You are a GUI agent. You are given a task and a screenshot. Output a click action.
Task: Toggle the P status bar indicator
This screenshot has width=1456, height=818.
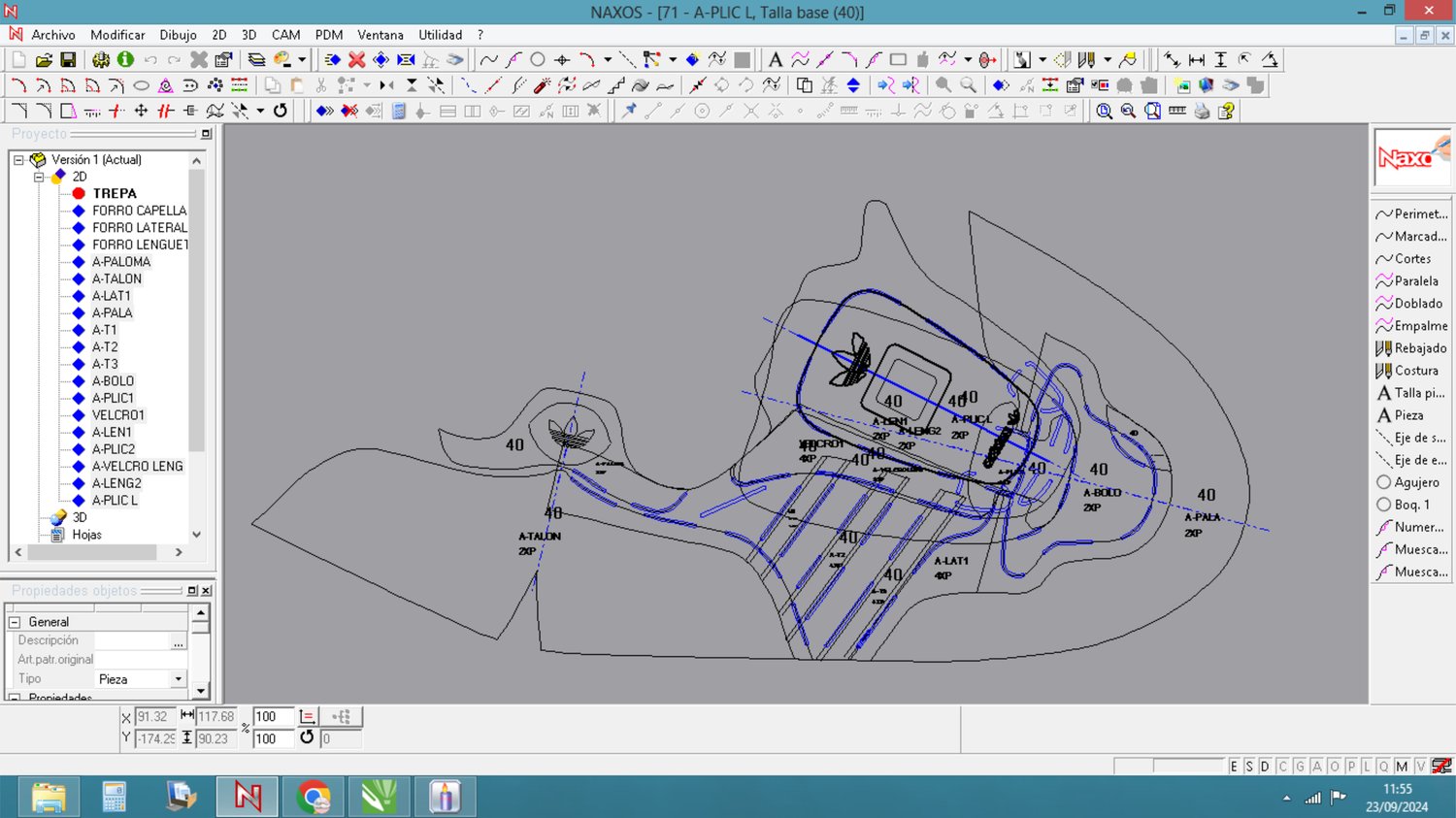coord(1350,767)
